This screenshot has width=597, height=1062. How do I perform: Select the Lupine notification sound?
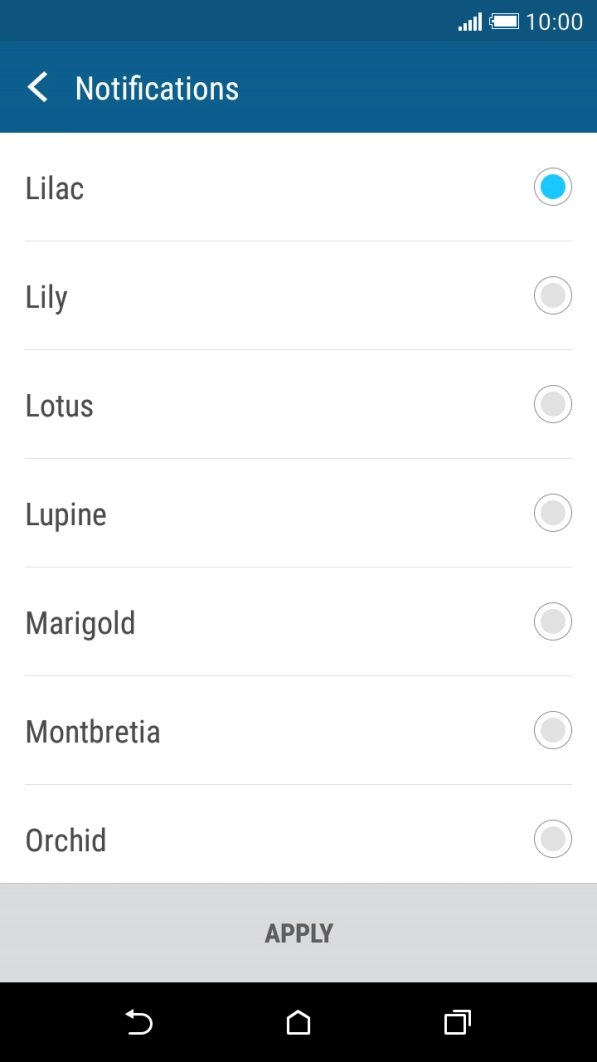pyautogui.click(x=552, y=512)
